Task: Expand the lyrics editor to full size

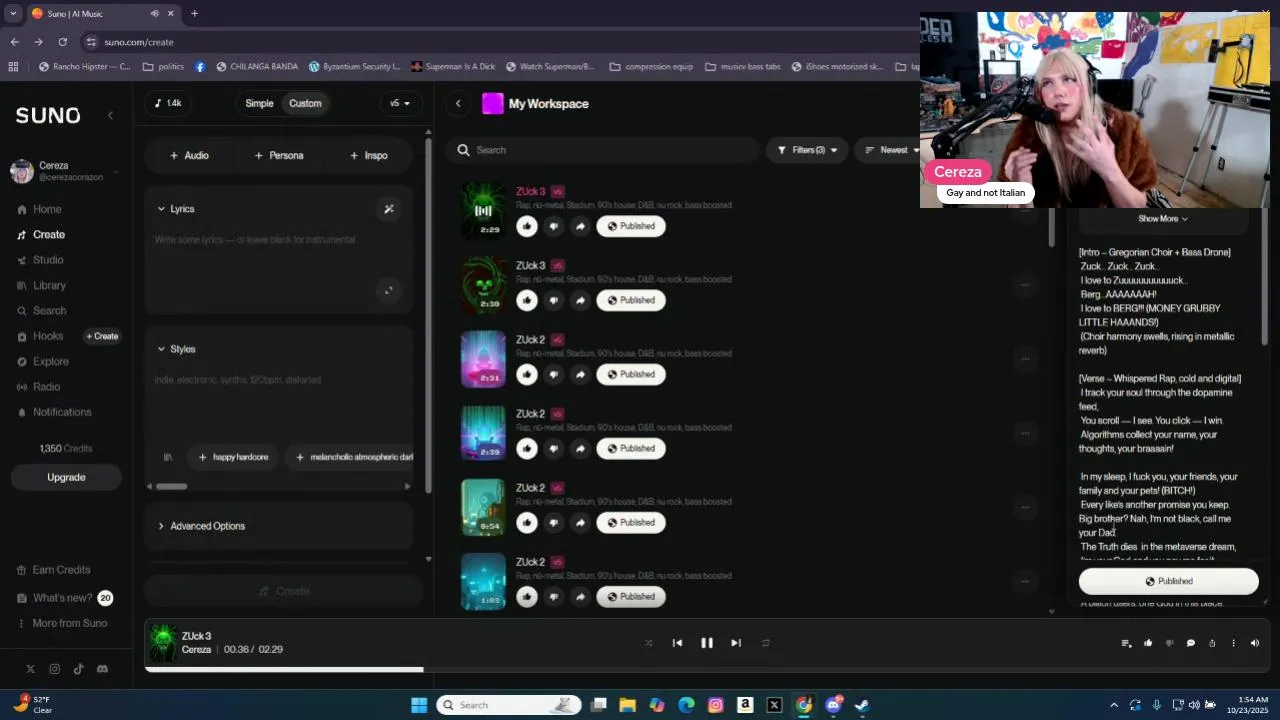Action: 389,291
